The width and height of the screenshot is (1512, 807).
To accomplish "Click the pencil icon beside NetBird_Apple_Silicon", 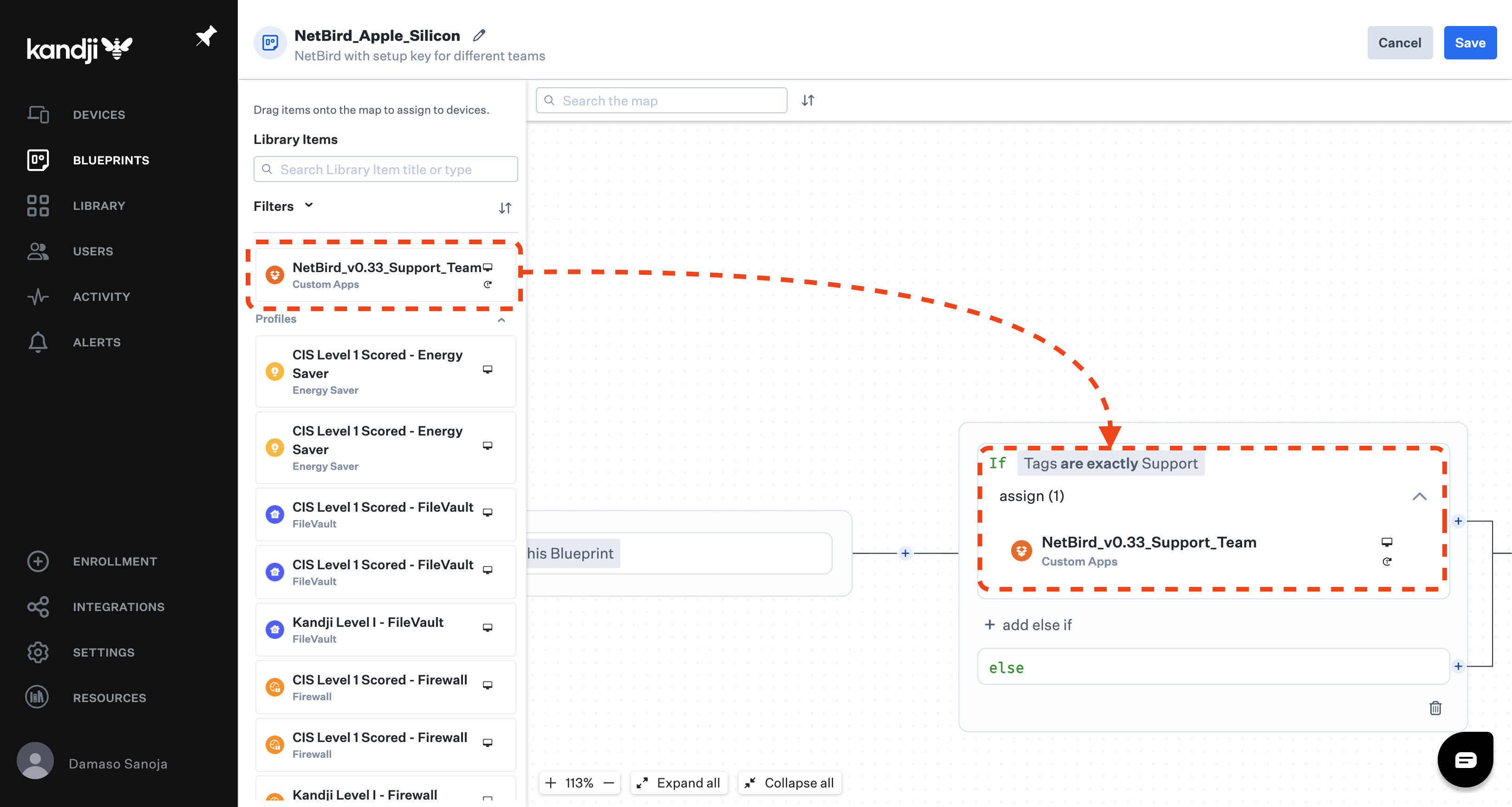I will pos(479,35).
